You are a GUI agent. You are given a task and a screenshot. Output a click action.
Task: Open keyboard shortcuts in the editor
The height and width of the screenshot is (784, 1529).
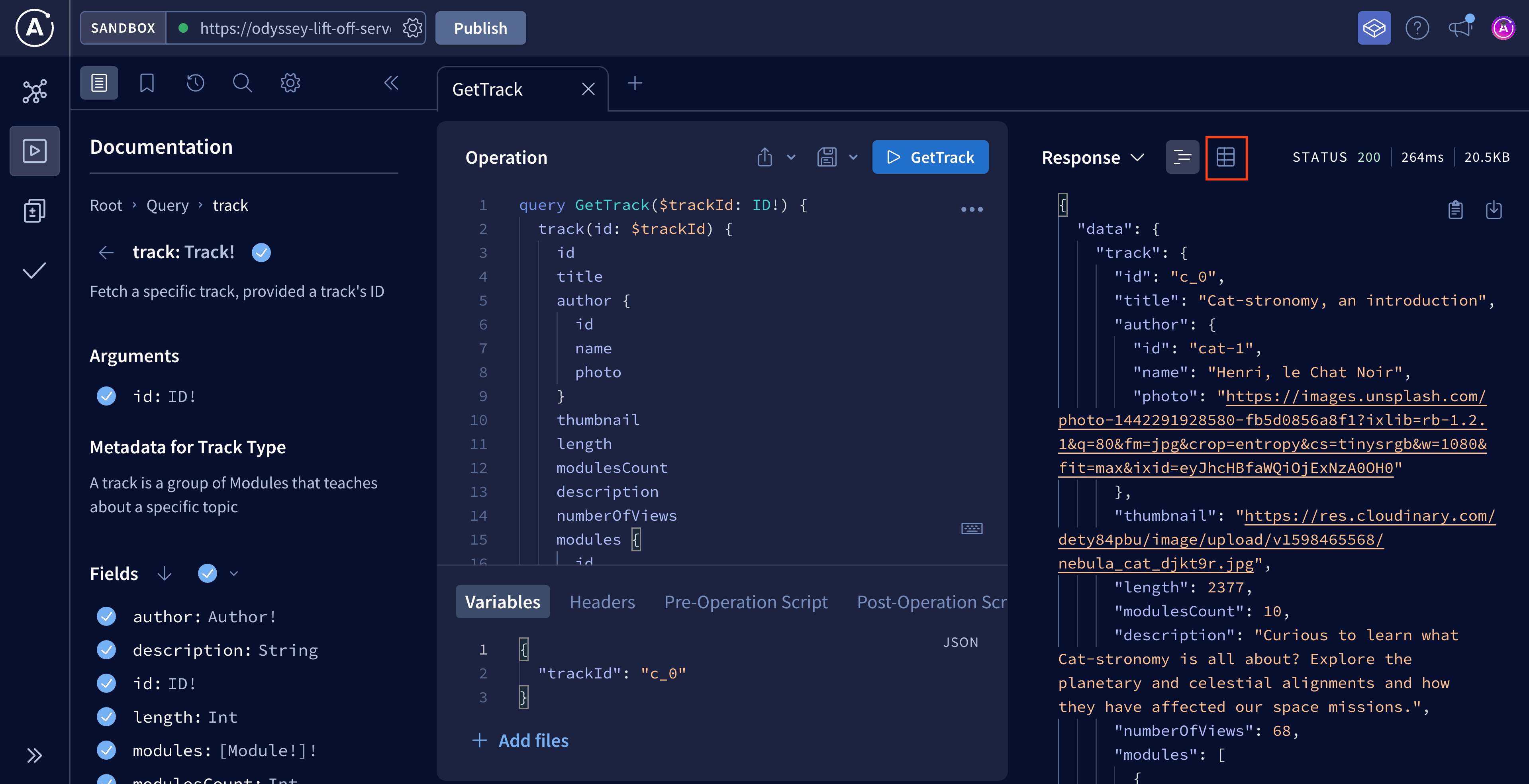pos(972,529)
